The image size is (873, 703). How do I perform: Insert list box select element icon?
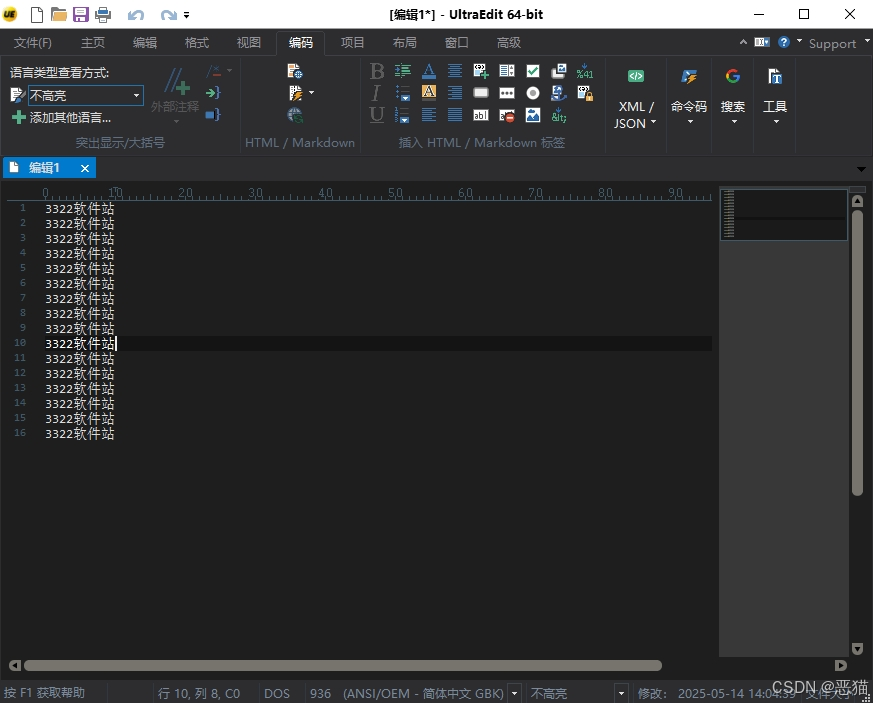point(507,71)
